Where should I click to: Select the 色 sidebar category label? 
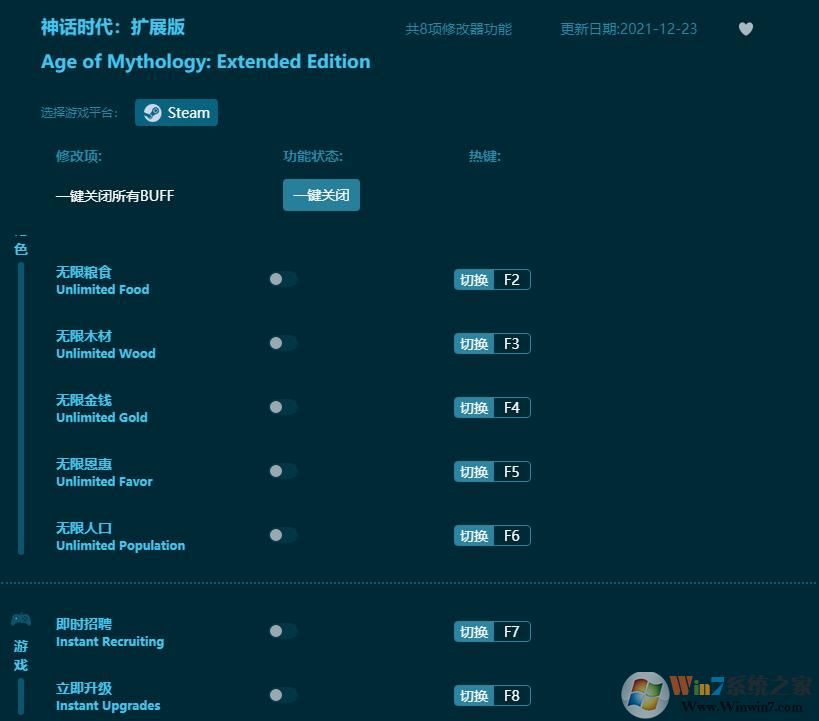[21, 249]
